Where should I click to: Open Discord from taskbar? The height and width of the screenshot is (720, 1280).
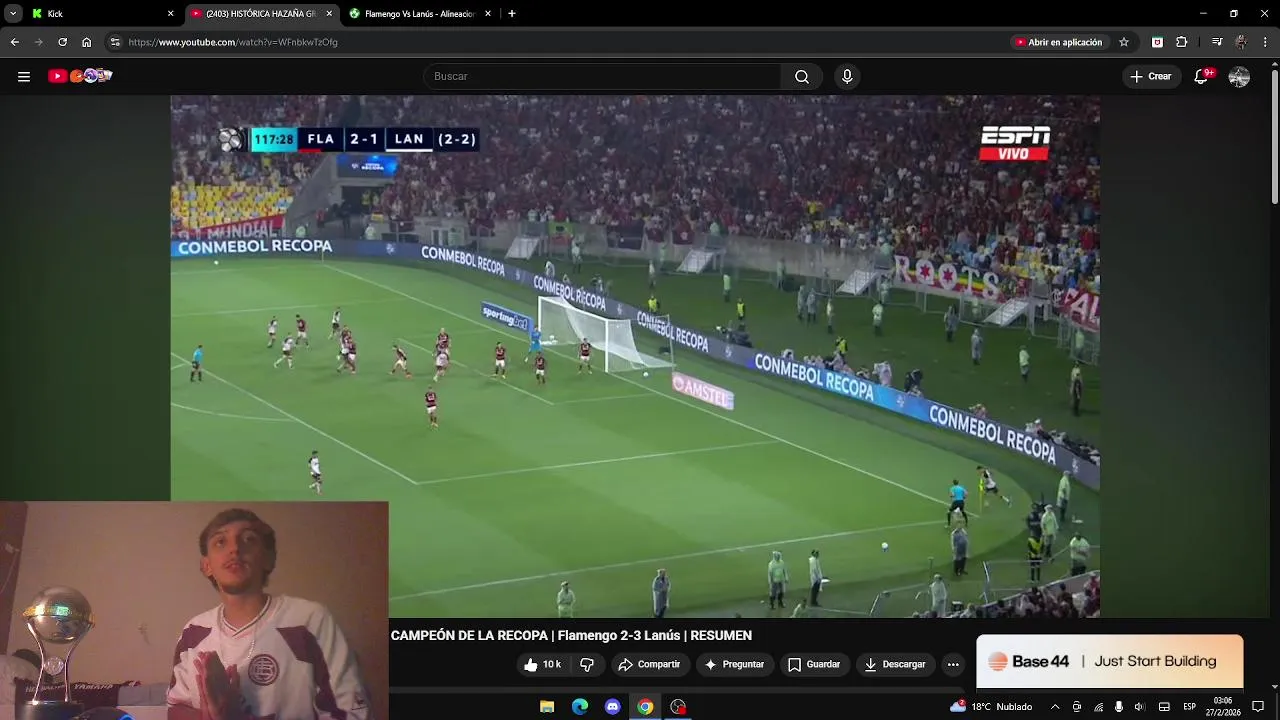tap(613, 706)
